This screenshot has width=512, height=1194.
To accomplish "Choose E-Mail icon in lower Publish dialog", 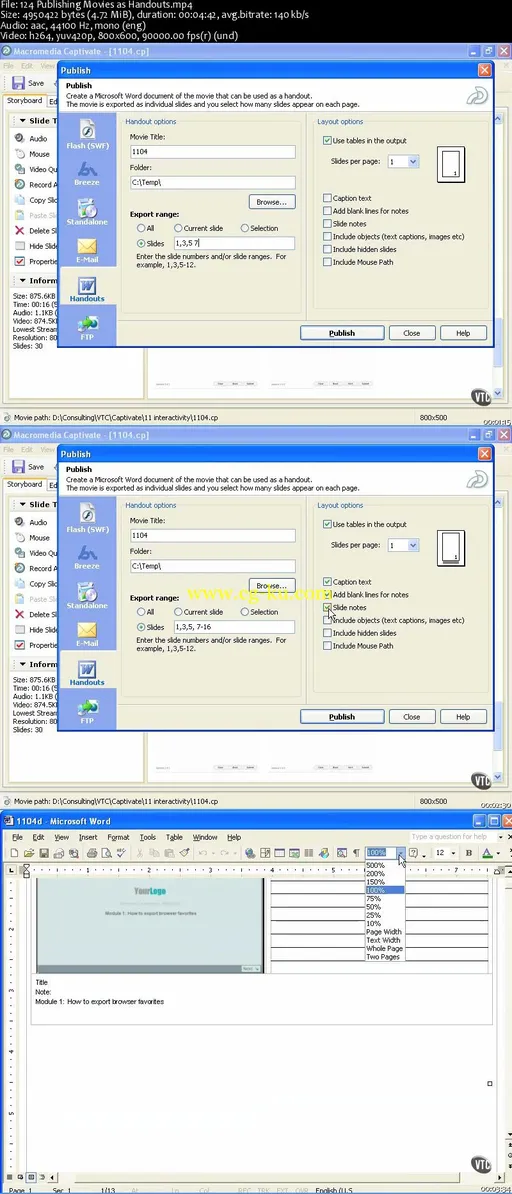I will 87,632.
